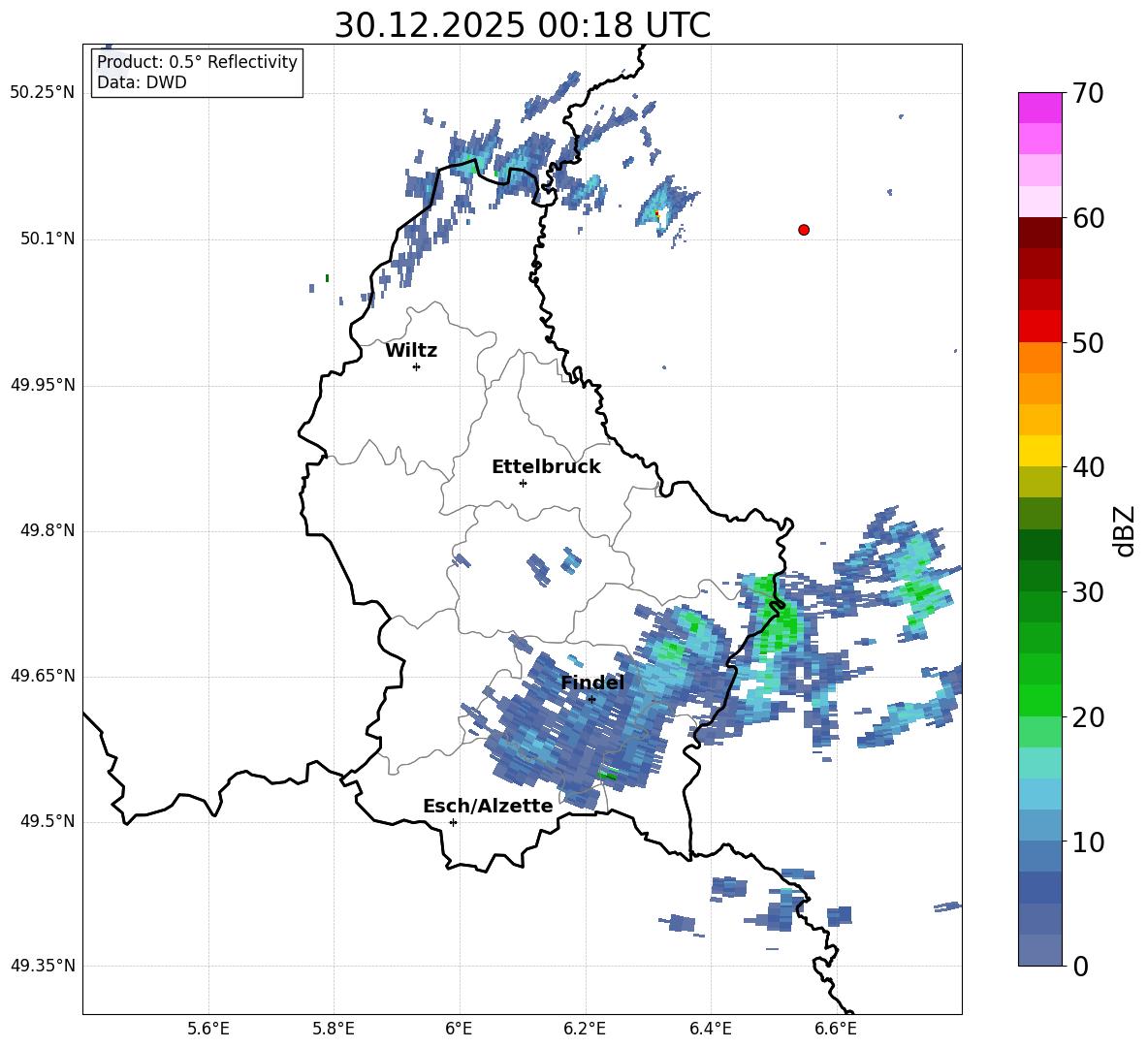1148x1048 pixels.
Task: Click the 49.35°N latitude label
Action: [x=43, y=966]
